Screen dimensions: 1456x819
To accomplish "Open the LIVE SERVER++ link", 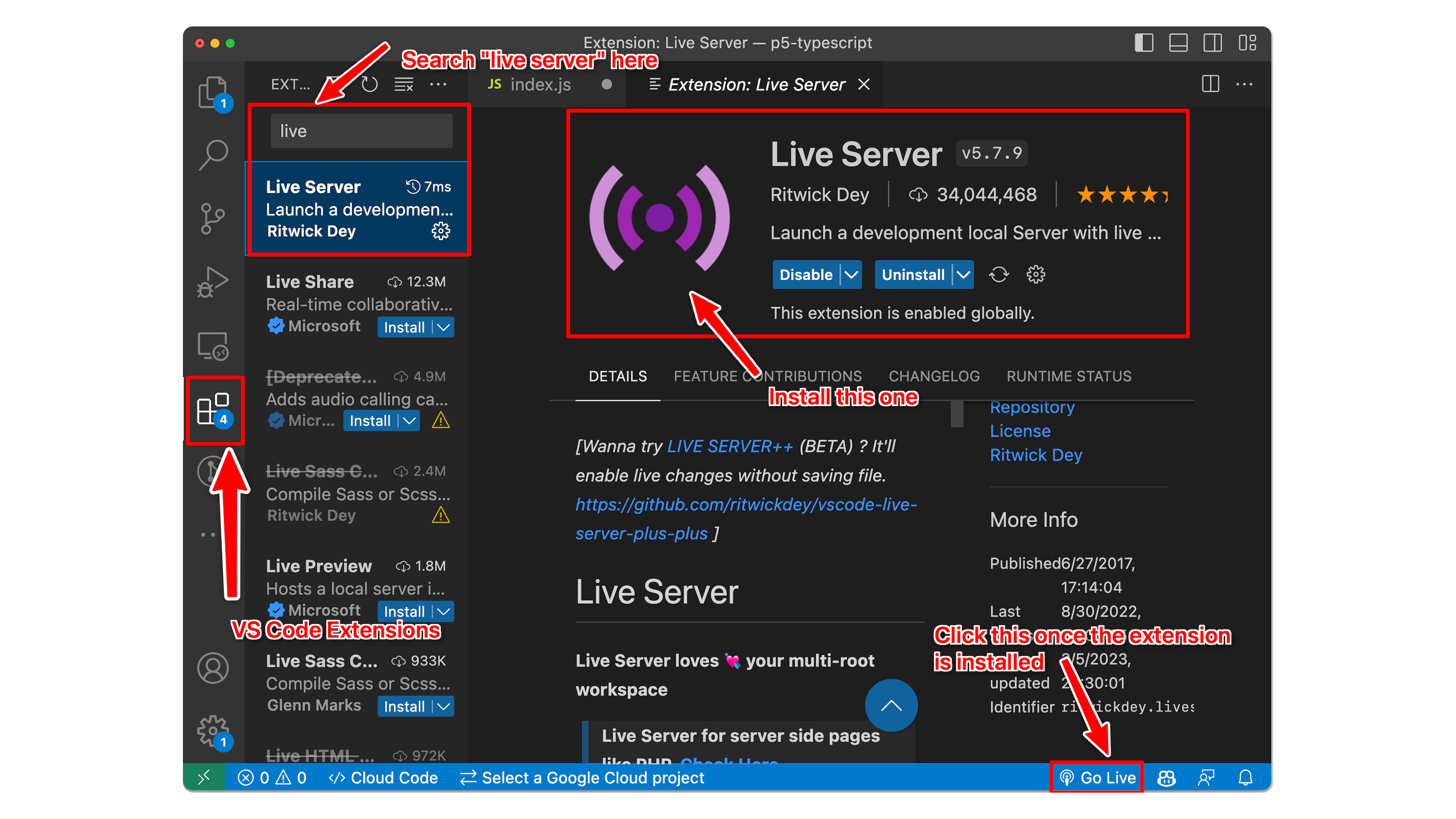I will tap(730, 446).
